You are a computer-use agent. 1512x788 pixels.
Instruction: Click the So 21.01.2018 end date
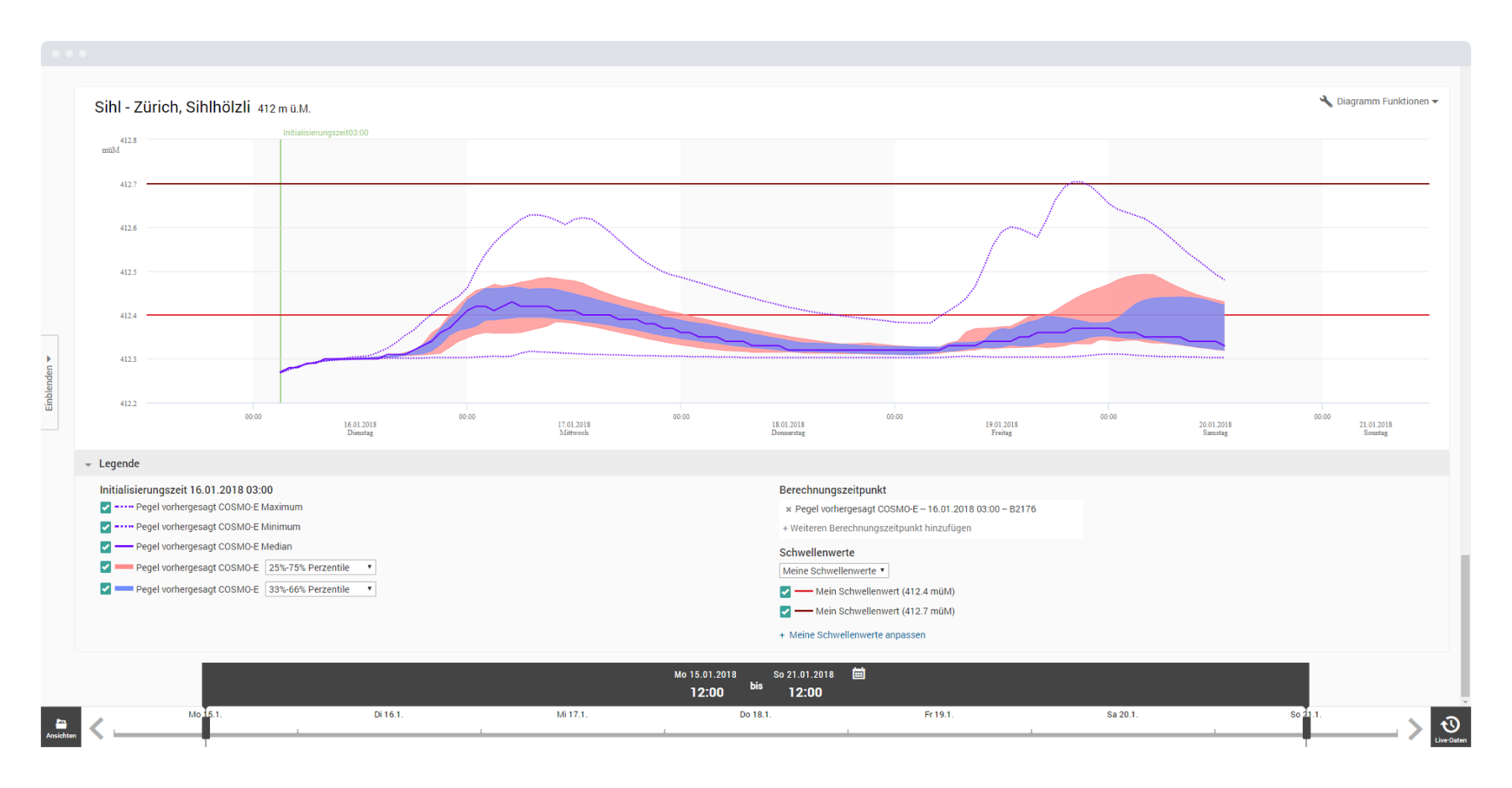tap(804, 675)
